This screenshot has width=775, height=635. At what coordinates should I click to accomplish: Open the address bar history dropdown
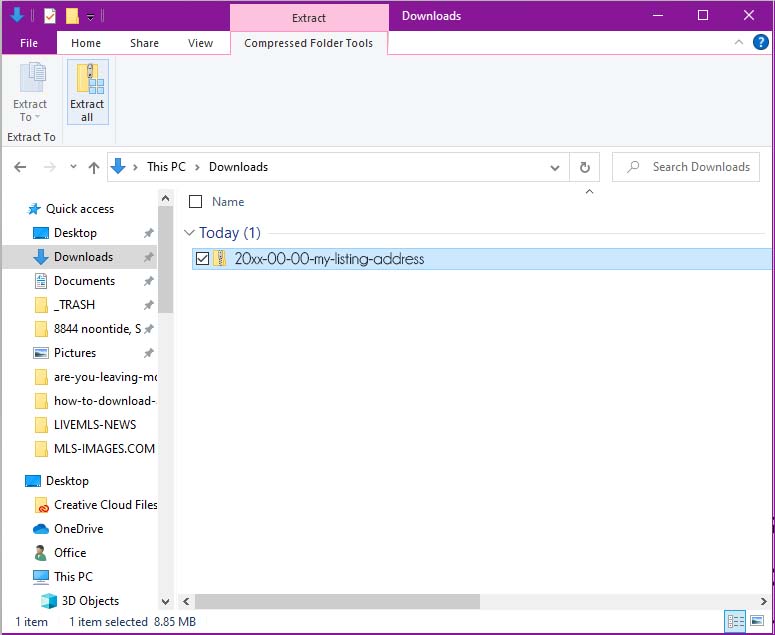click(x=555, y=168)
